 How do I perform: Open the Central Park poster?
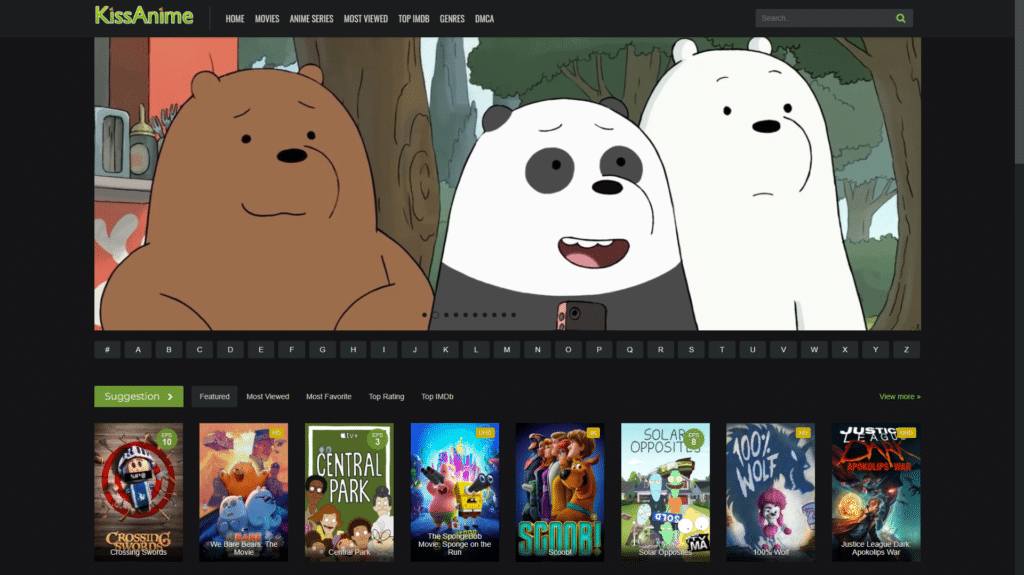(349, 492)
